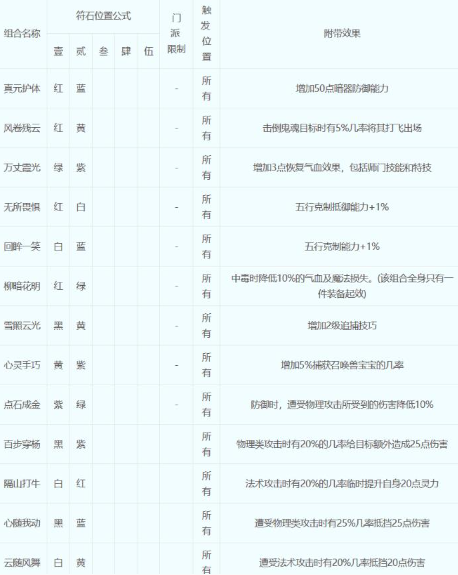
Task: Click the 心灵手巧 effect text
Action: (x=342, y=365)
